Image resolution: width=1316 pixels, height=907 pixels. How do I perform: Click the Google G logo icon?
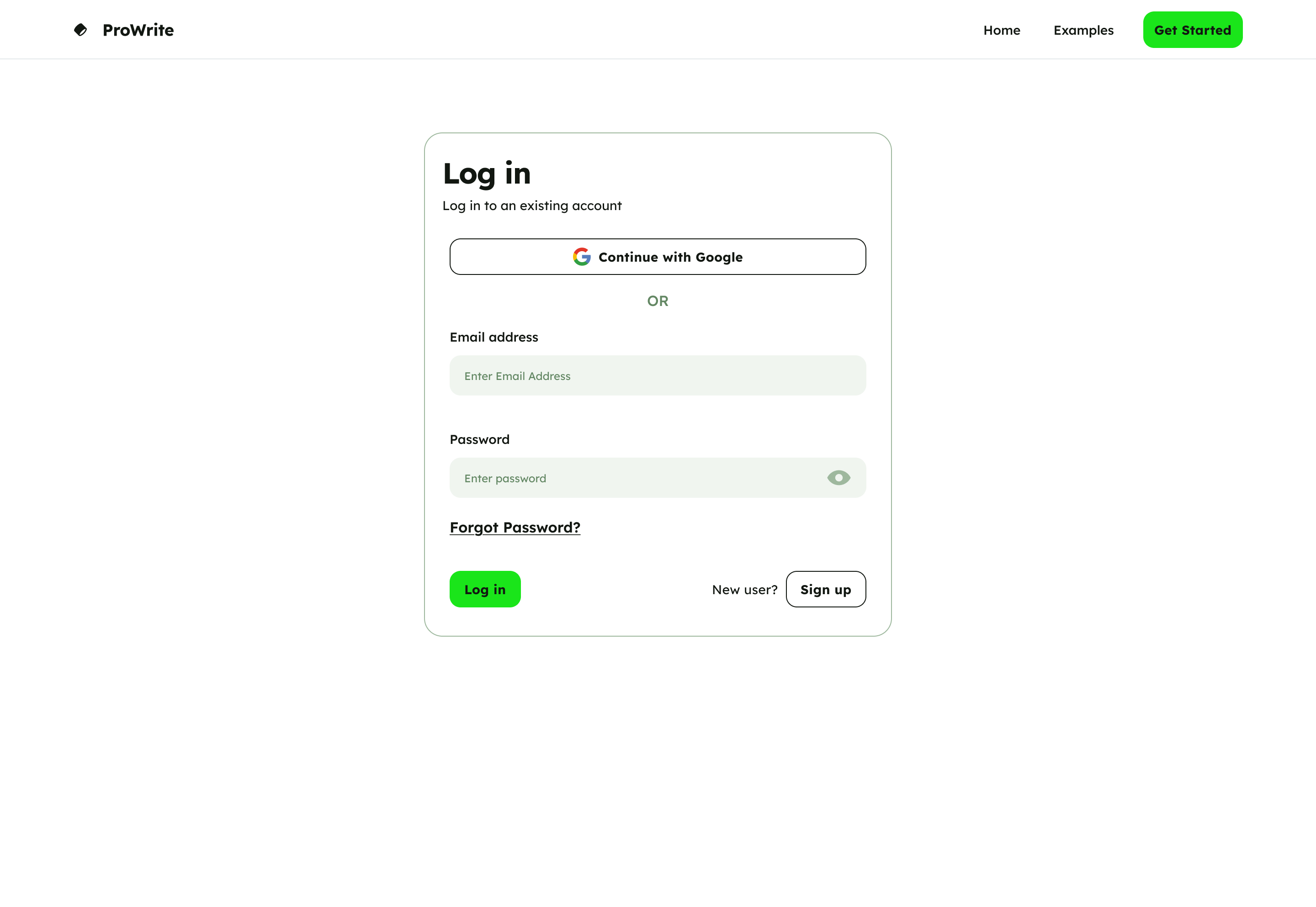582,257
